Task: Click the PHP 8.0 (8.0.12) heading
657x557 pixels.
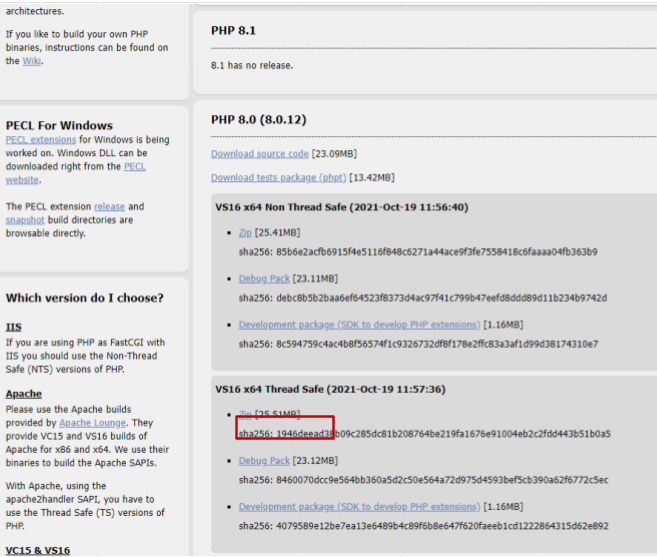Action: click(x=258, y=120)
